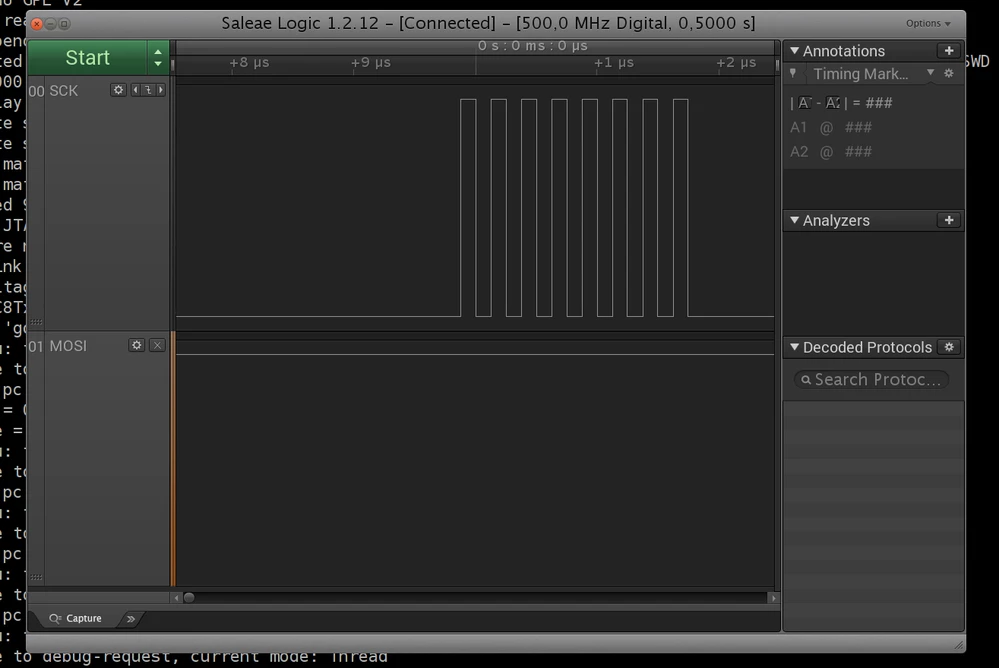Screen dimensions: 999x668
Task: Click horizontal scrollbar right arrow
Action: coord(773,598)
